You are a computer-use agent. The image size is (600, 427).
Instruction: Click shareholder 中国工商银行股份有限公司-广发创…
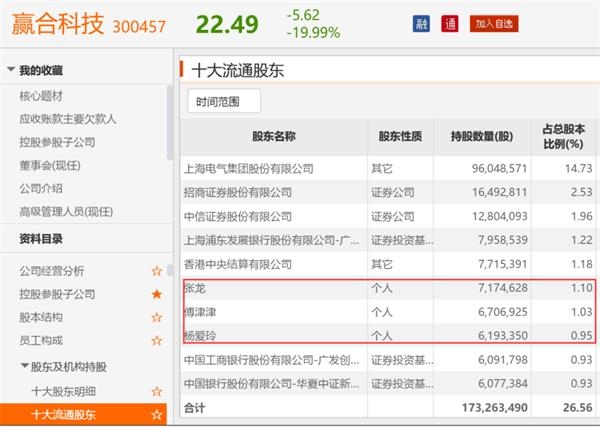[272, 360]
